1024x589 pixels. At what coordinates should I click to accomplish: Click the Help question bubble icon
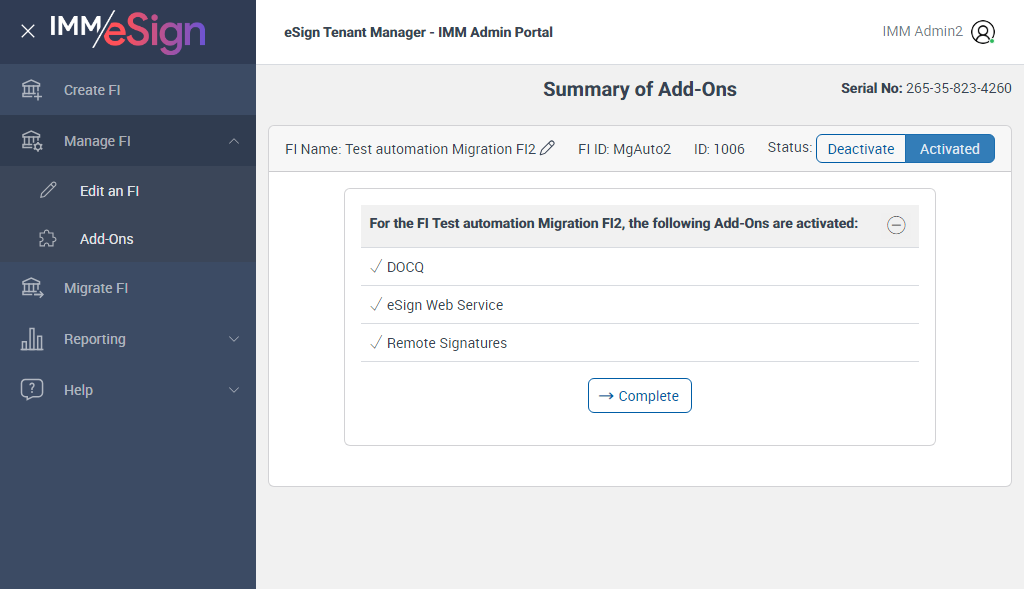pyautogui.click(x=32, y=390)
